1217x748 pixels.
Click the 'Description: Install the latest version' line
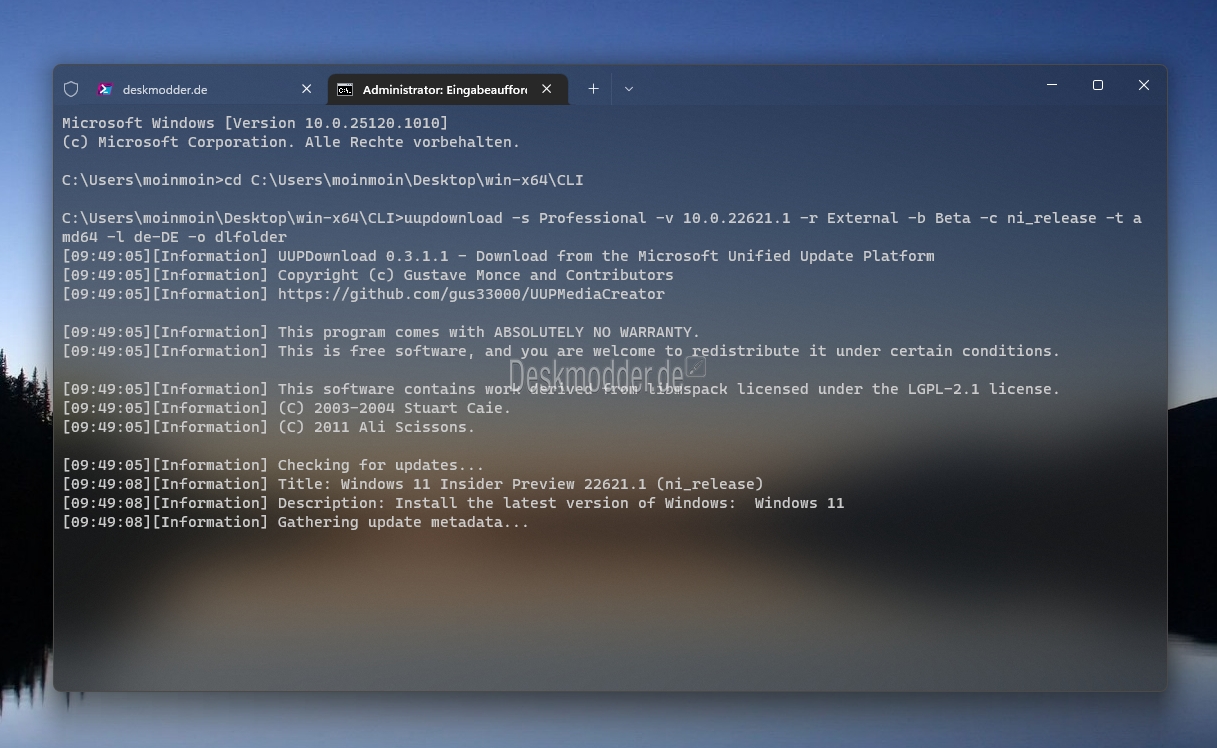(x=453, y=503)
